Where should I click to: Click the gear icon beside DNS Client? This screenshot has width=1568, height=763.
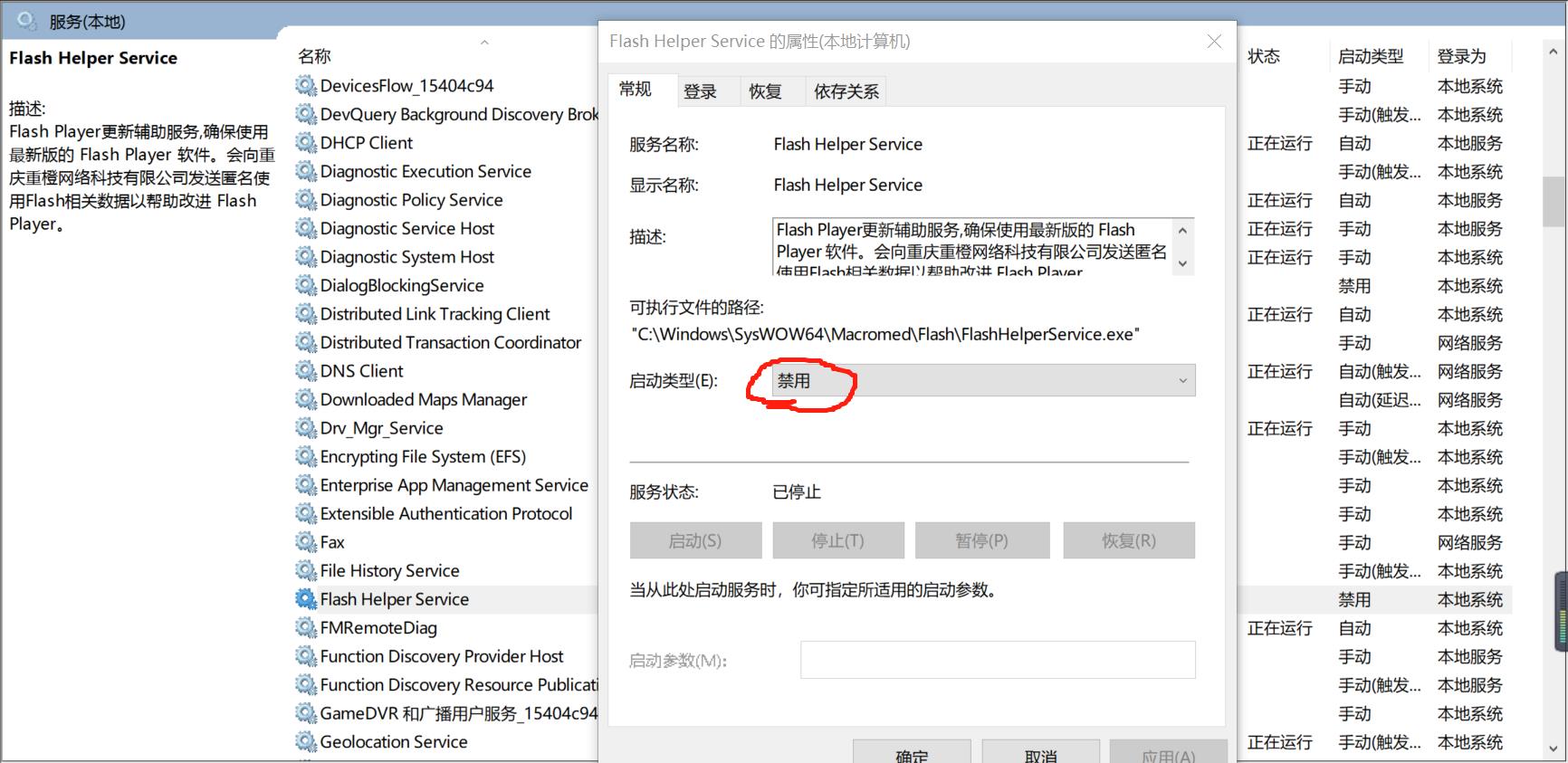(x=306, y=371)
